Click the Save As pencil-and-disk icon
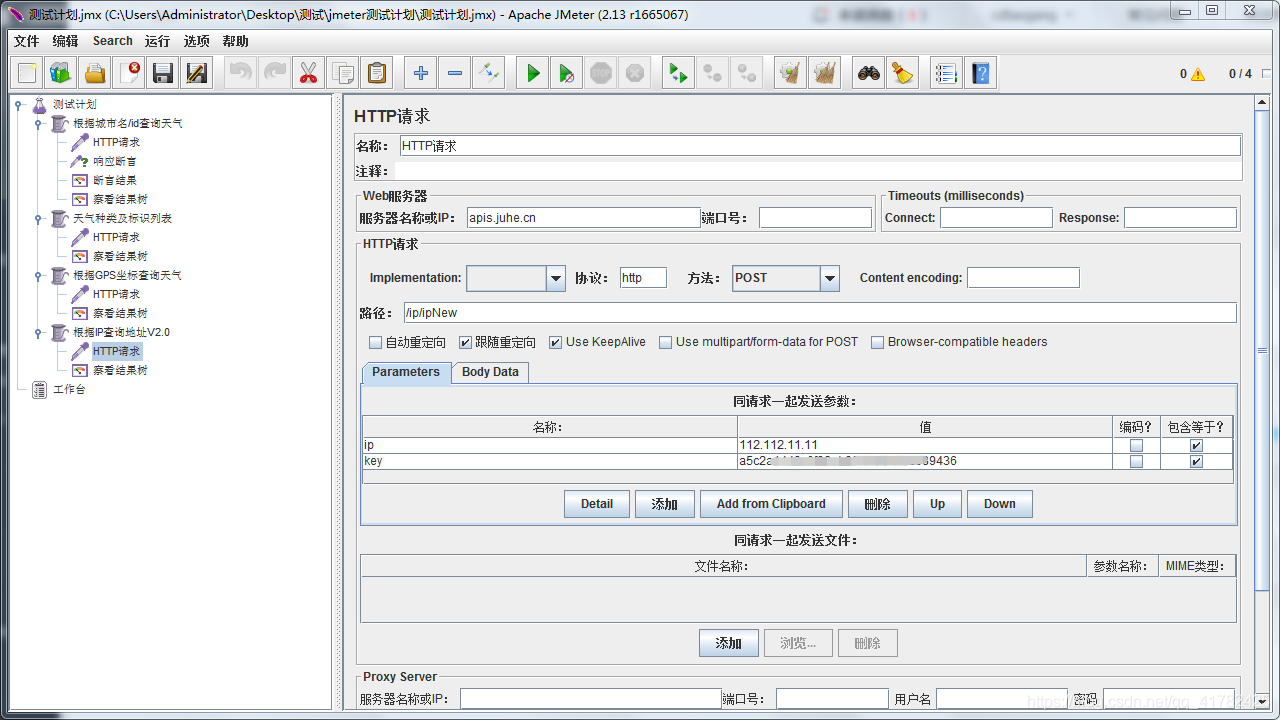The image size is (1280, 720). pyautogui.click(x=197, y=73)
